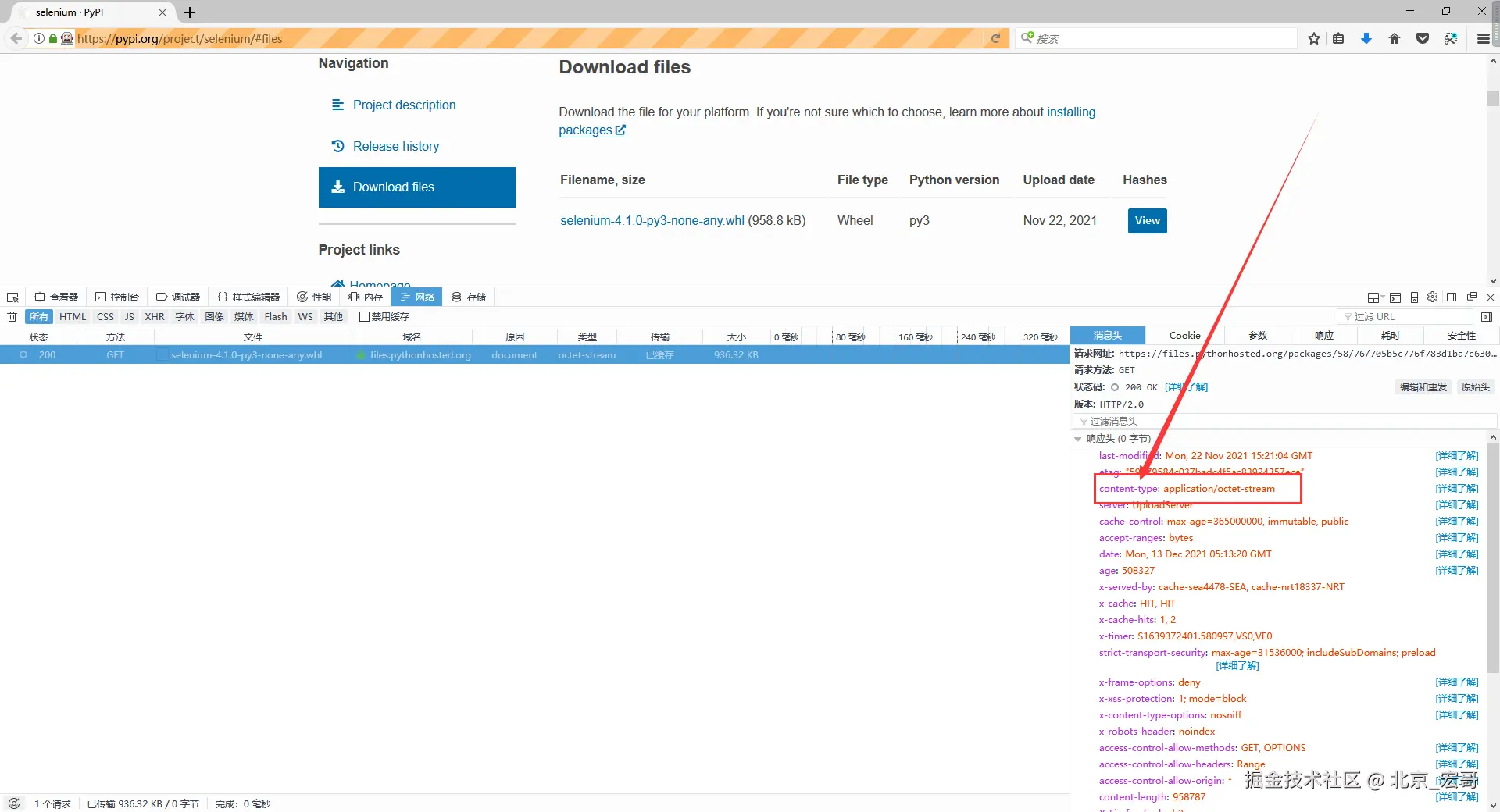Open the downloads arrow icon

(1366, 38)
